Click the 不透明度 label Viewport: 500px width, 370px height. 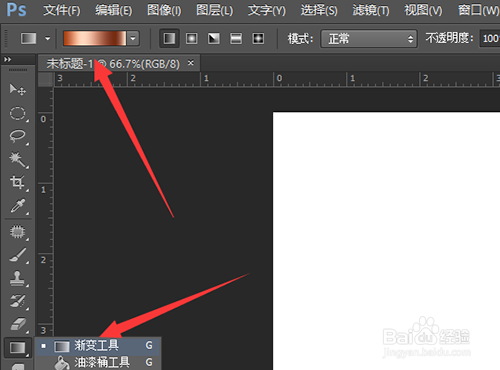tap(449, 38)
